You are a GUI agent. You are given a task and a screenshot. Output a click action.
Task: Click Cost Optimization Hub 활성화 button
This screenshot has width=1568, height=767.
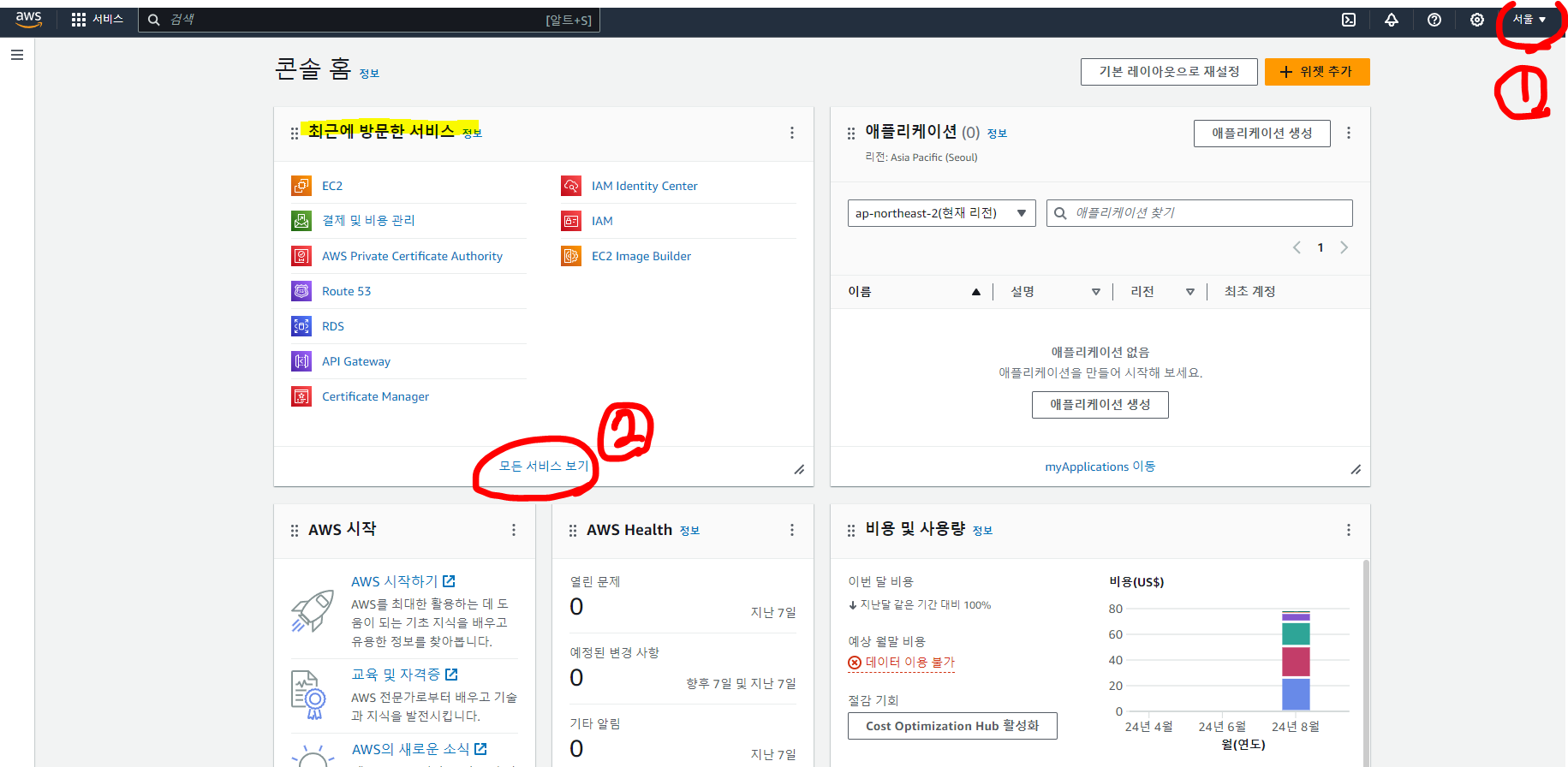[x=952, y=726]
